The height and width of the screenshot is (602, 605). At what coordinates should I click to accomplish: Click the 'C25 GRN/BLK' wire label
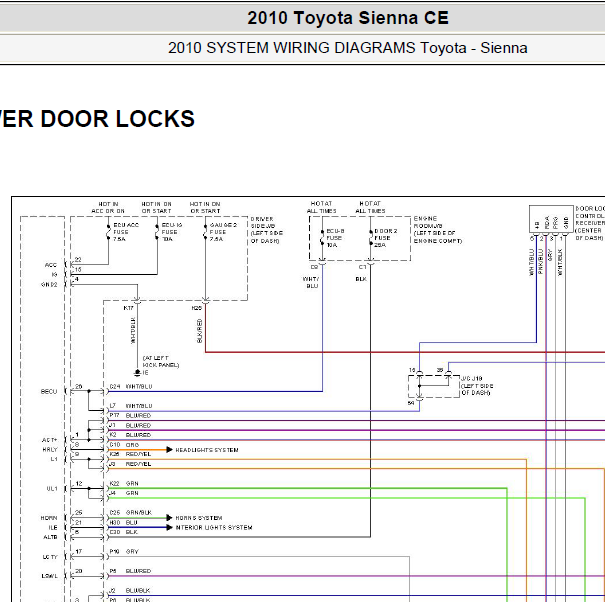(131, 513)
